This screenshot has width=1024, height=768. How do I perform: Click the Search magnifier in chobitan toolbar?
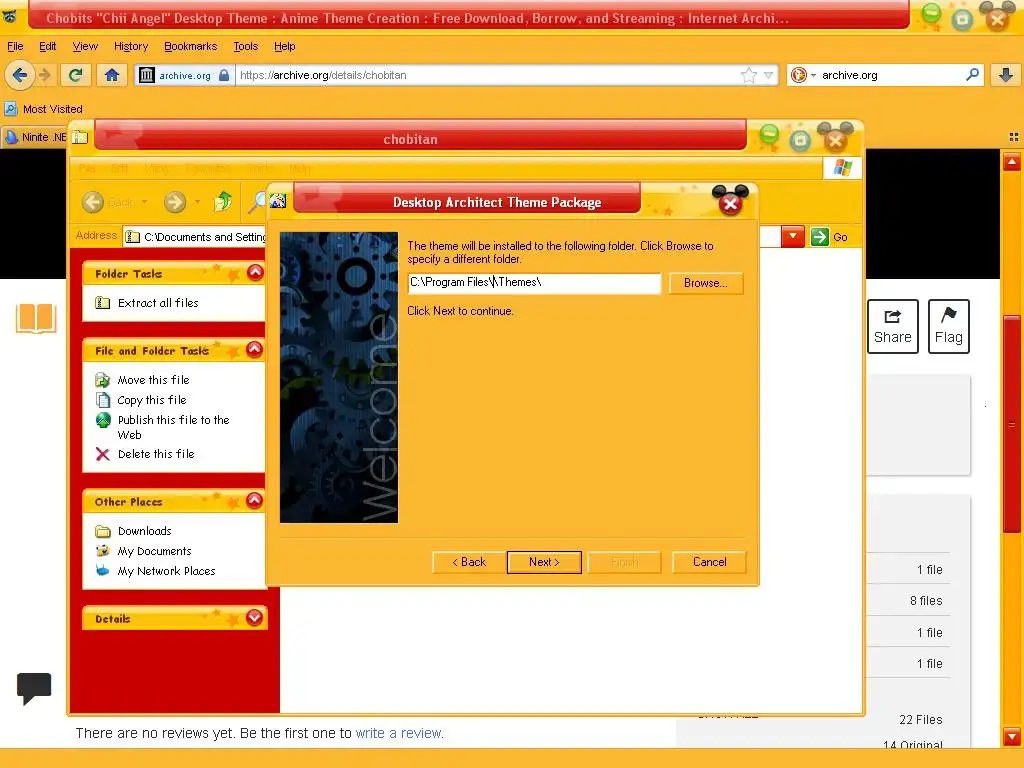pyautogui.click(x=257, y=202)
